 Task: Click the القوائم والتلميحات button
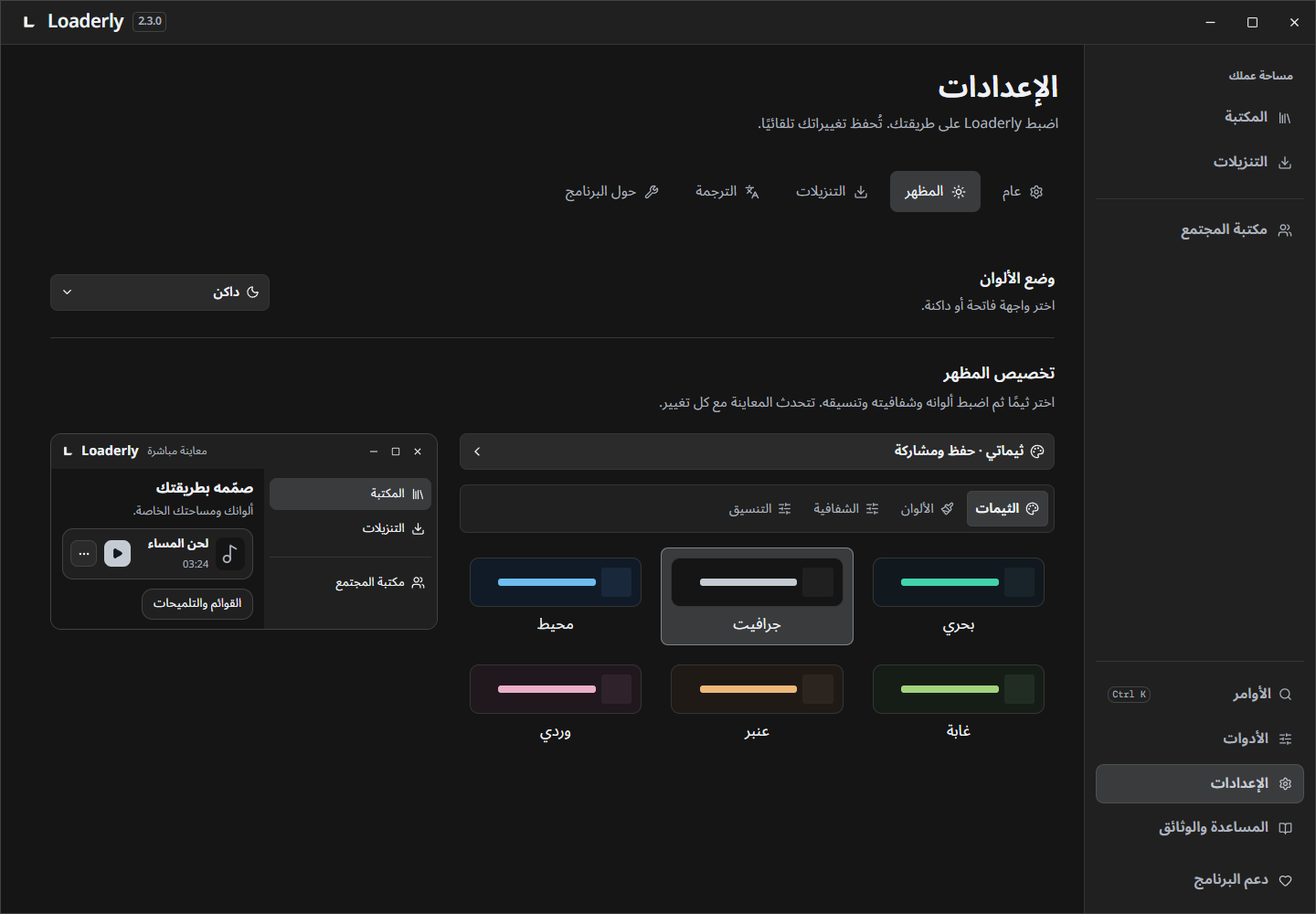(x=197, y=604)
